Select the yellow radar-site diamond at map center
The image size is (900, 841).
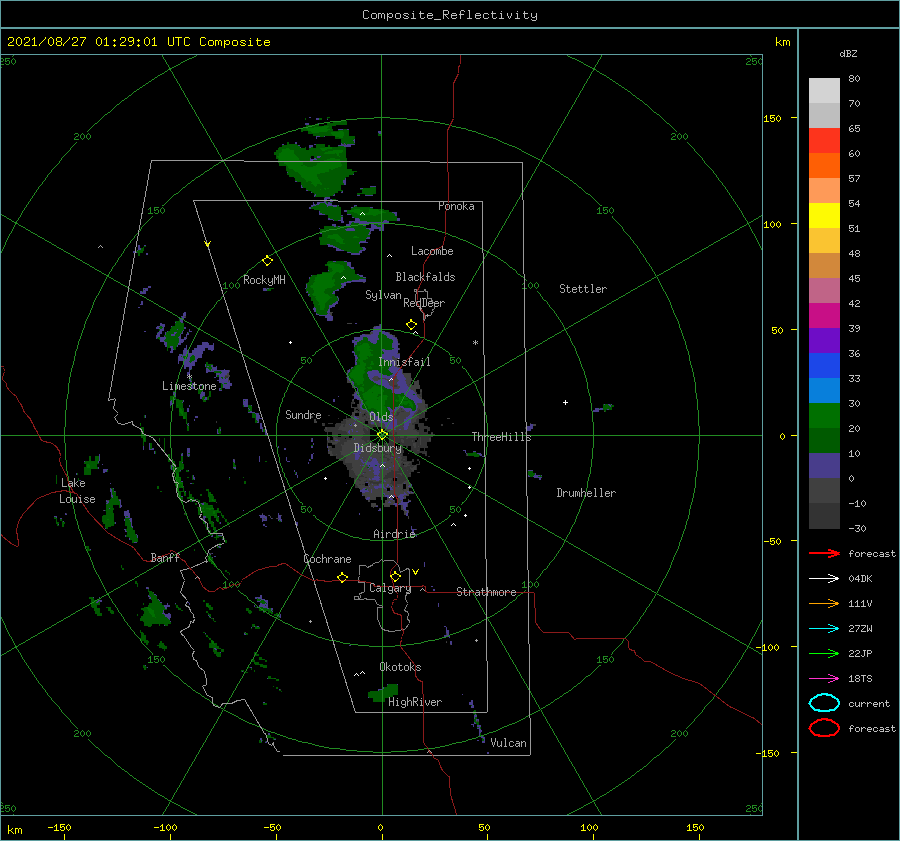pyautogui.click(x=382, y=435)
